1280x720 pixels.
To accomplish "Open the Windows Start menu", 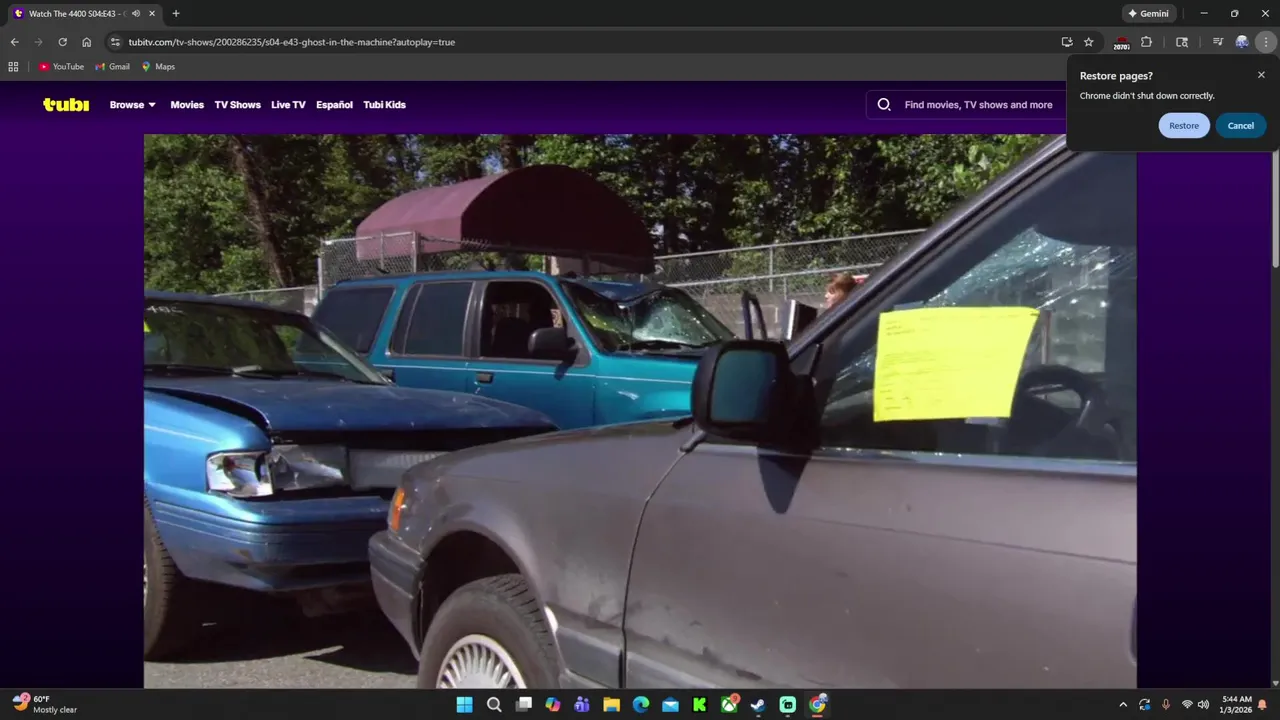I will tap(465, 705).
